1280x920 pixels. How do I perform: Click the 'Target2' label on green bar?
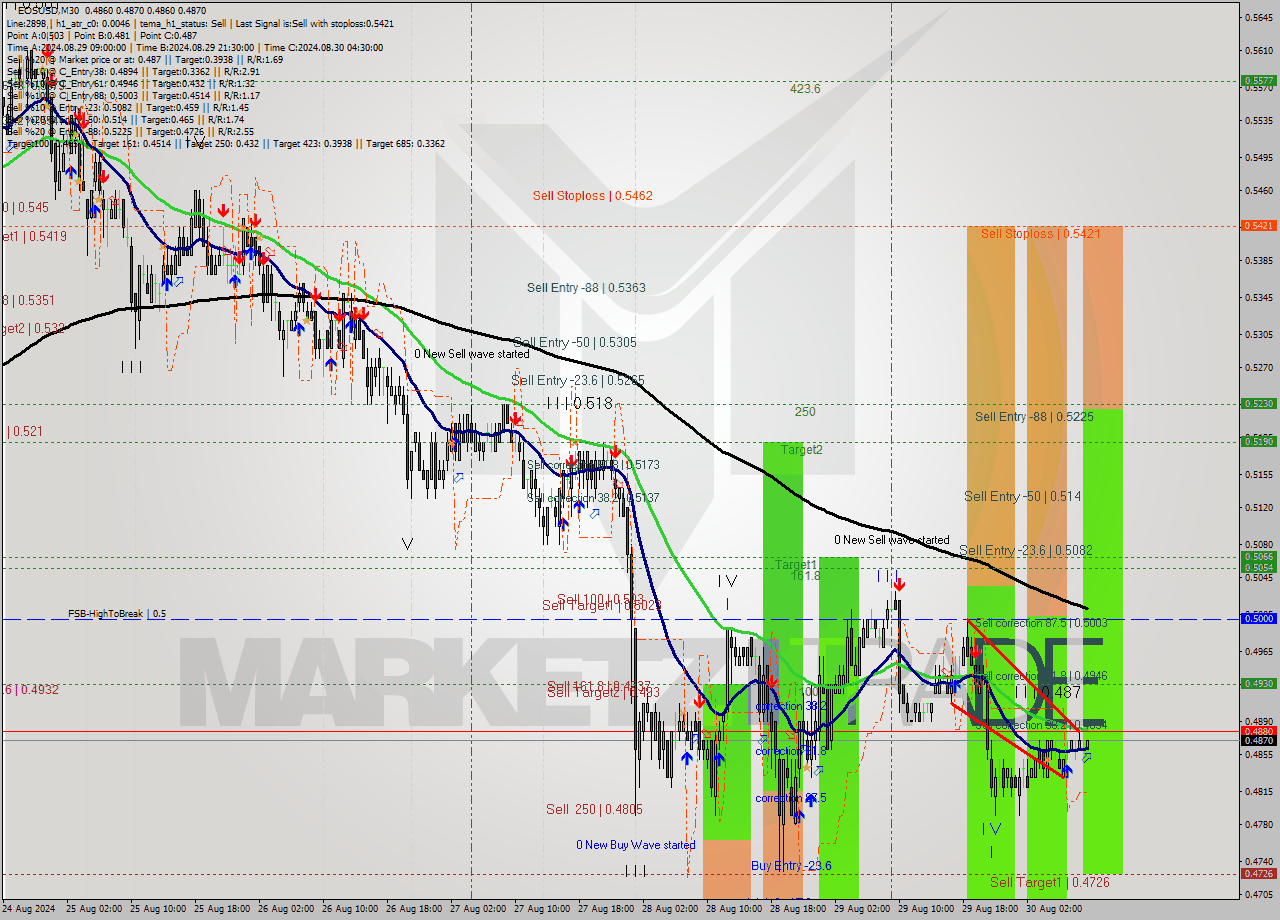pos(802,450)
